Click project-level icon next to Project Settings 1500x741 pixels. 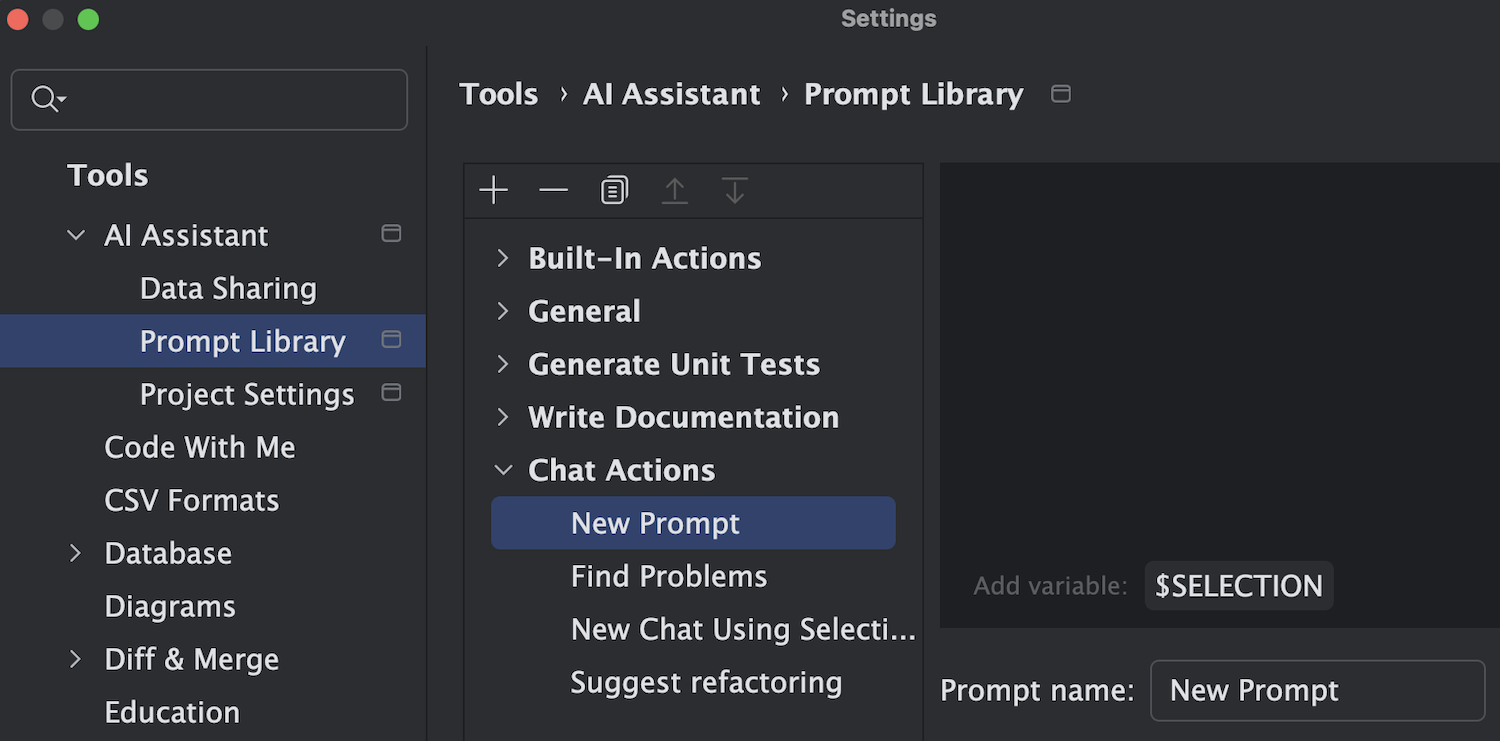pyautogui.click(x=392, y=393)
